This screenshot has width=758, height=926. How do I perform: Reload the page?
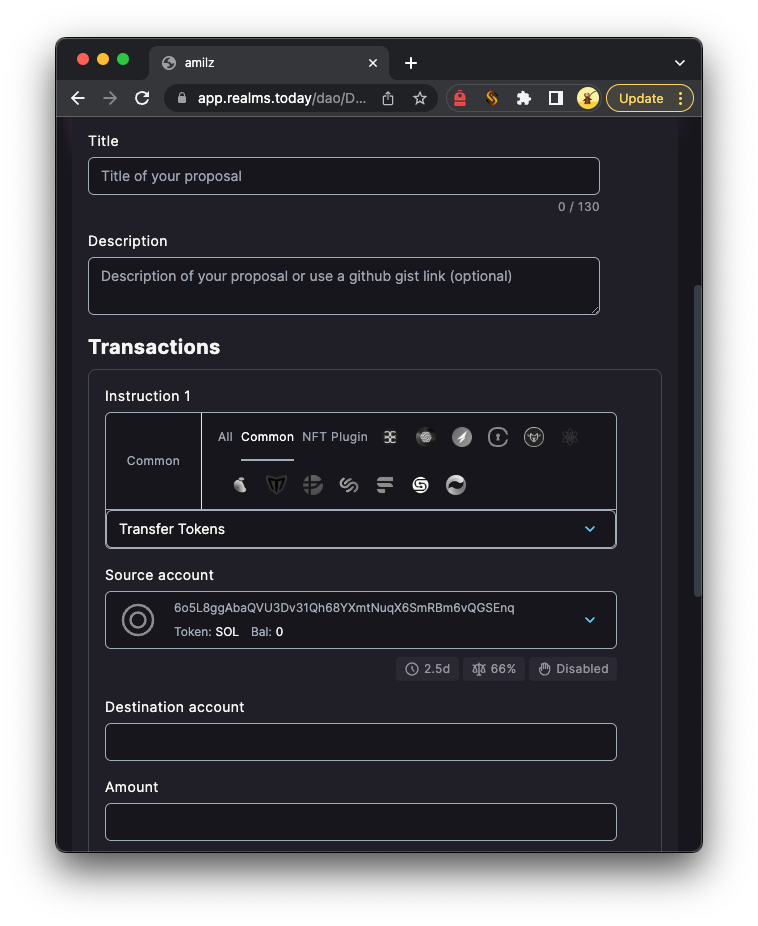point(142,98)
